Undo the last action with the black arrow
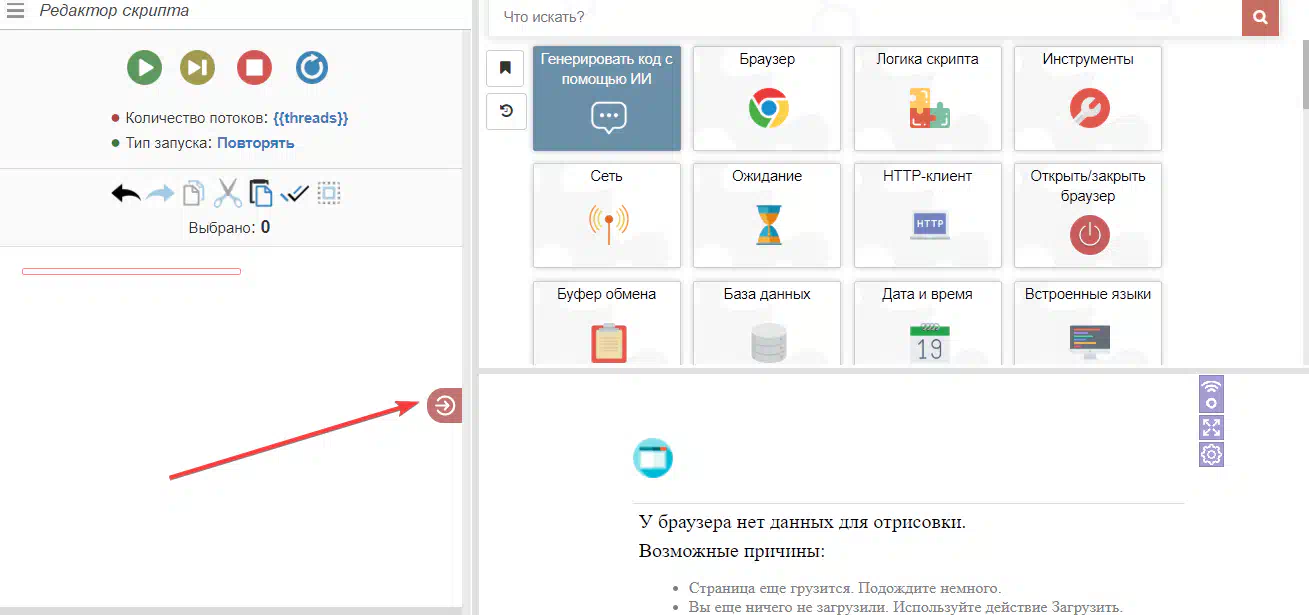 pos(126,193)
